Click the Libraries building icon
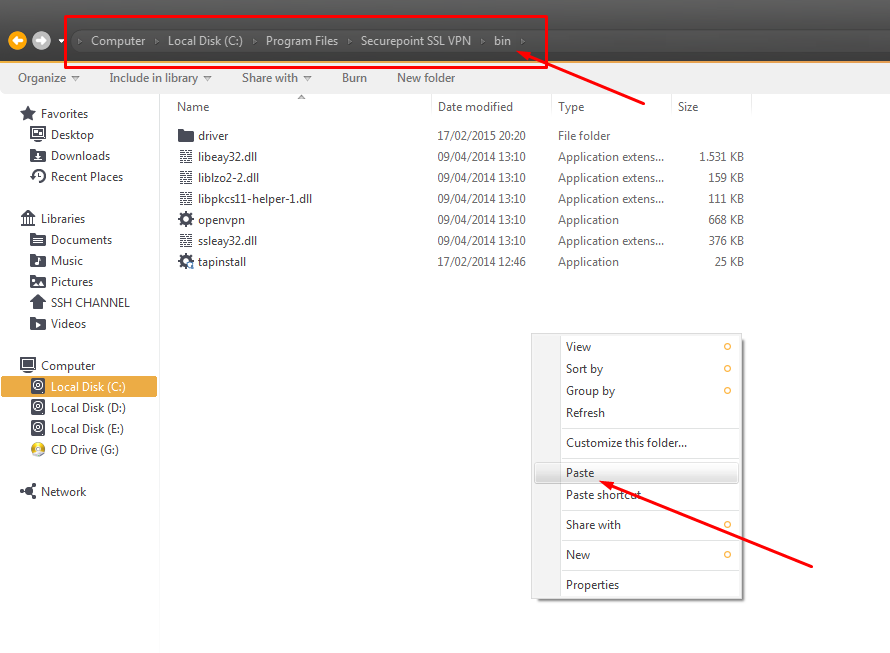Screen dimensions: 890x653 point(28,218)
